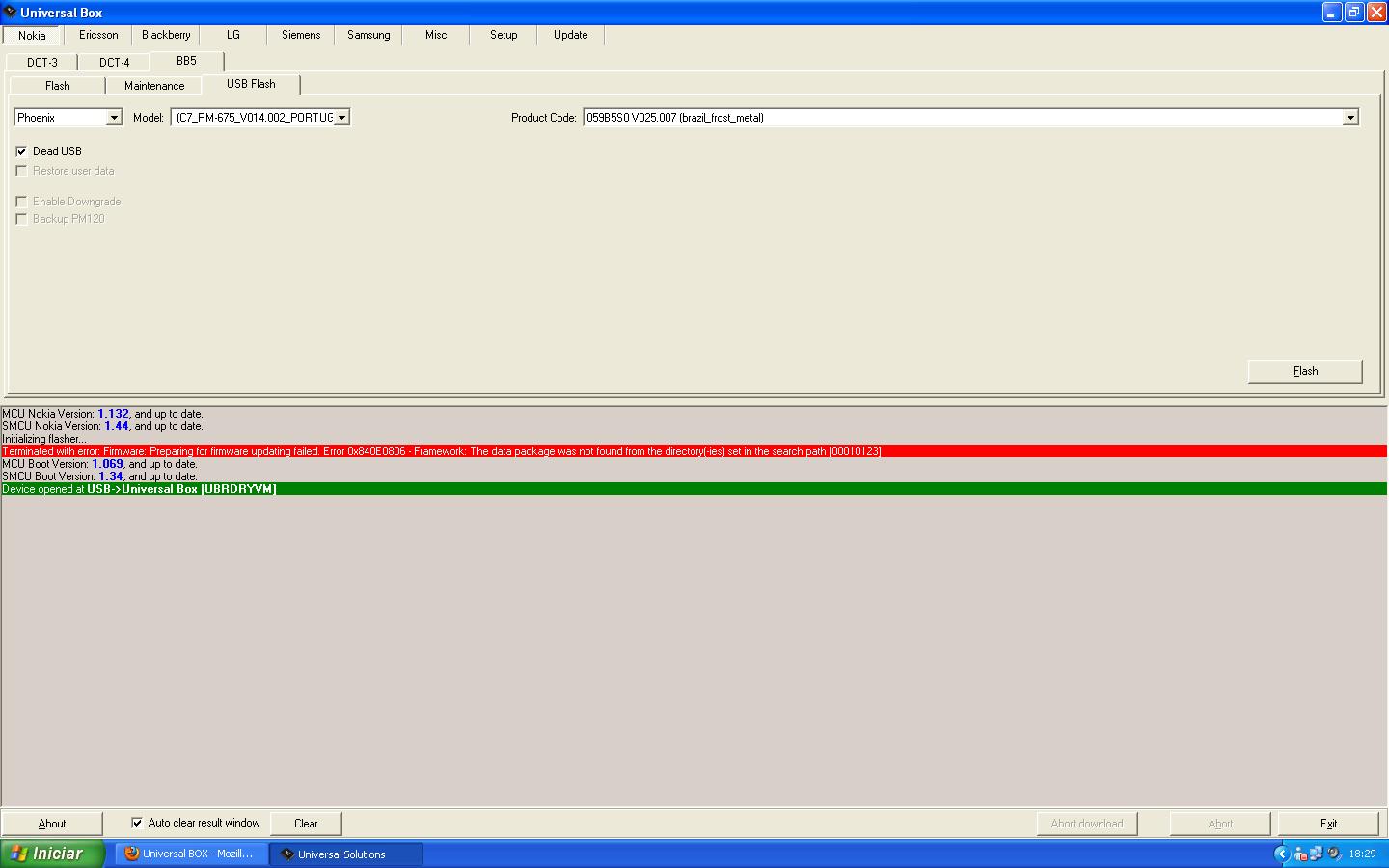Viewport: 1389px width, 868px height.
Task: Go to the Update tab
Action: [571, 35]
